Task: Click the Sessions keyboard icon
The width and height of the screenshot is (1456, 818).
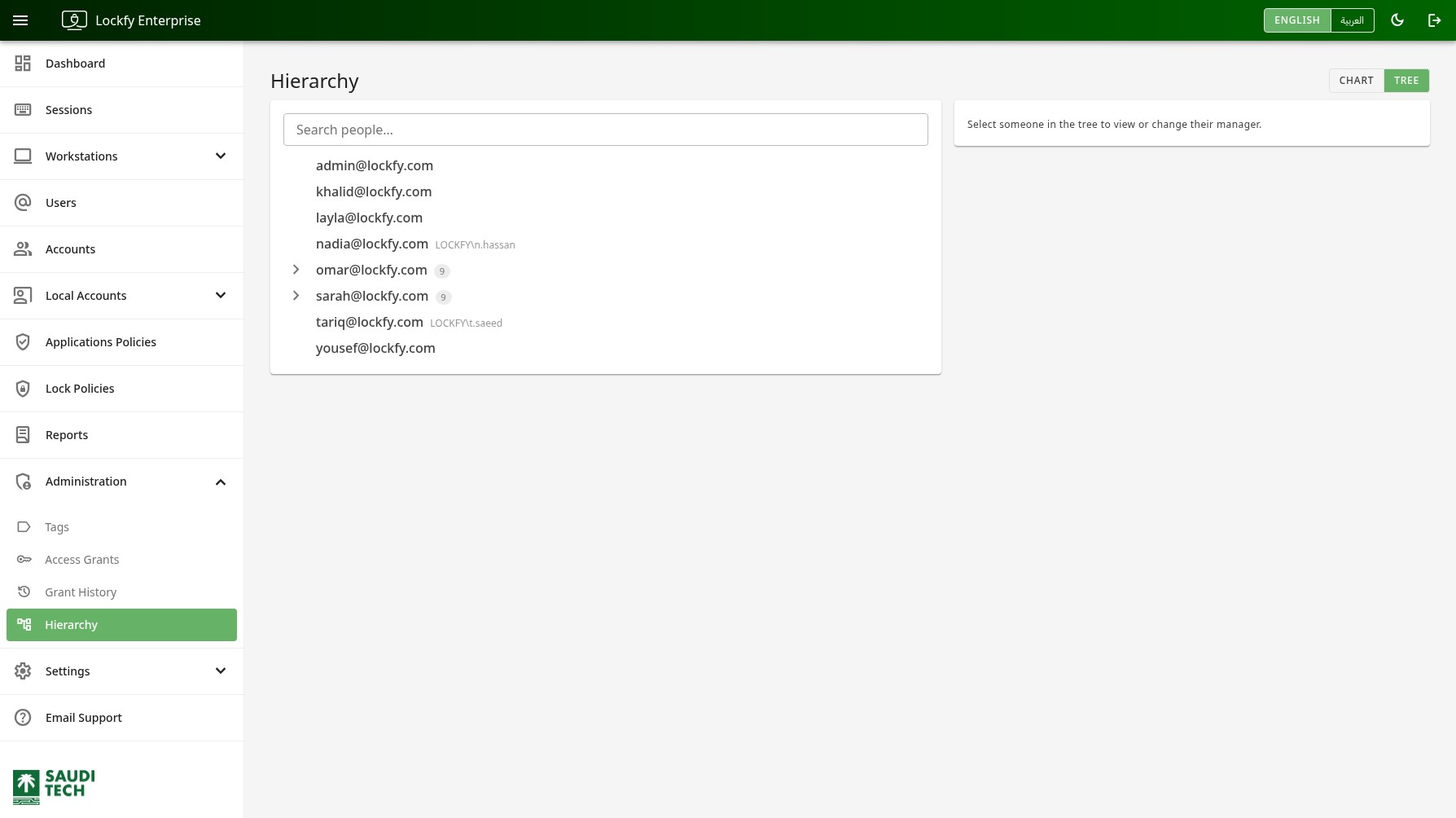Action: click(23, 110)
